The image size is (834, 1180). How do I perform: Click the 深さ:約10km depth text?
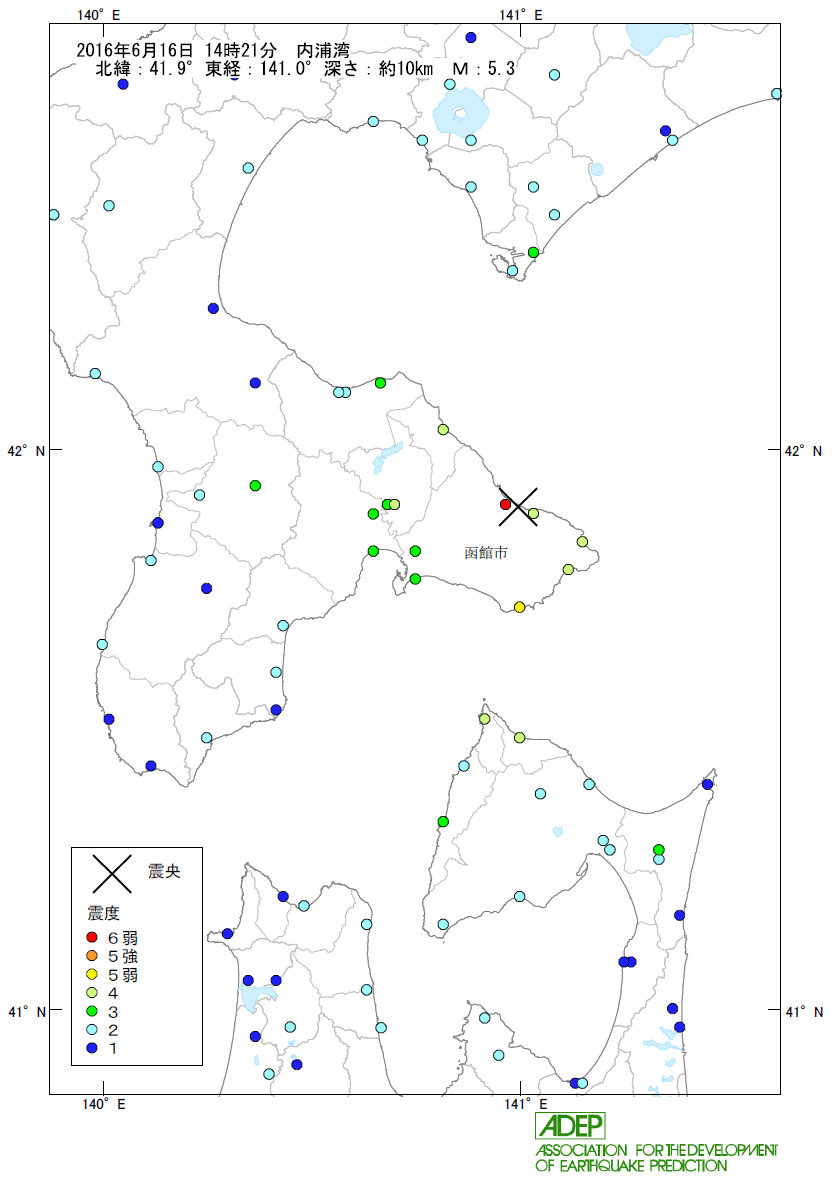click(x=379, y=68)
